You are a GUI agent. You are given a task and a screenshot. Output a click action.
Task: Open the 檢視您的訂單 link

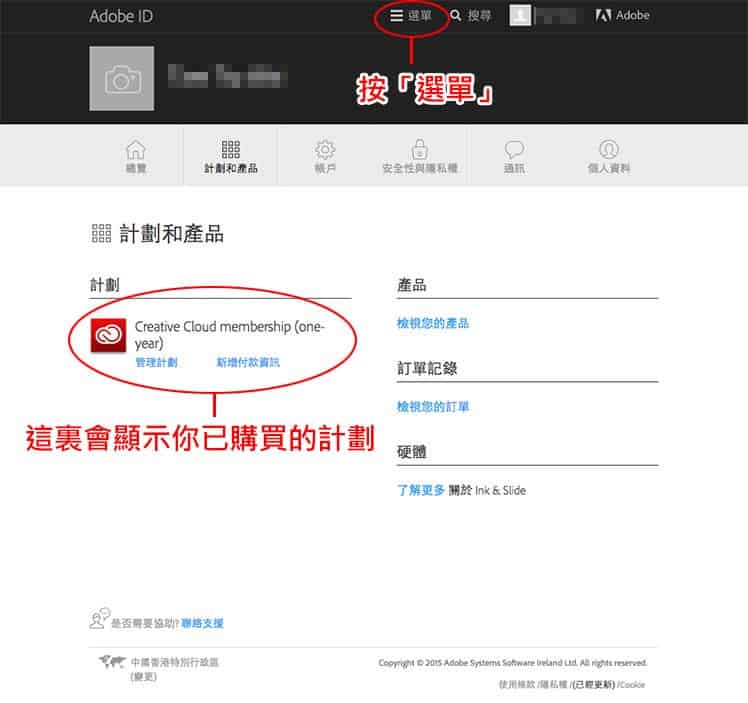[433, 407]
